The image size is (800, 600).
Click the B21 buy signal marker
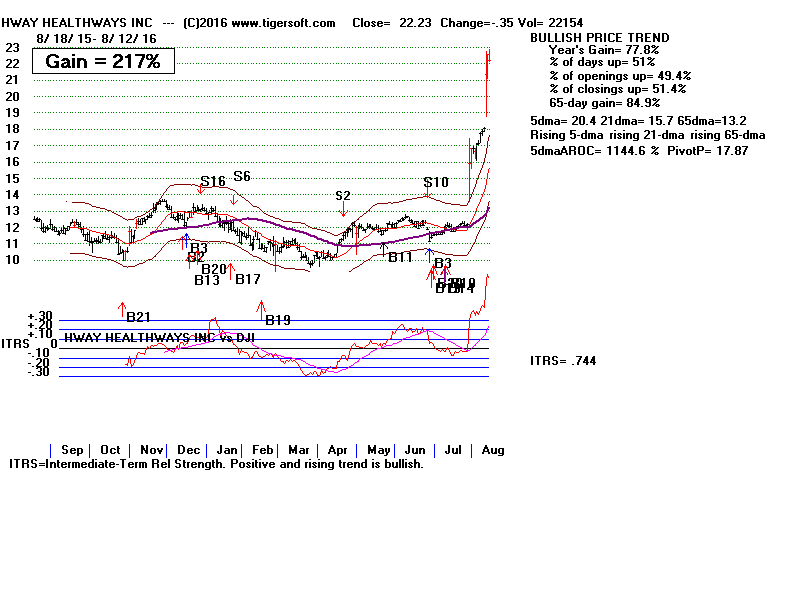pyautogui.click(x=137, y=317)
